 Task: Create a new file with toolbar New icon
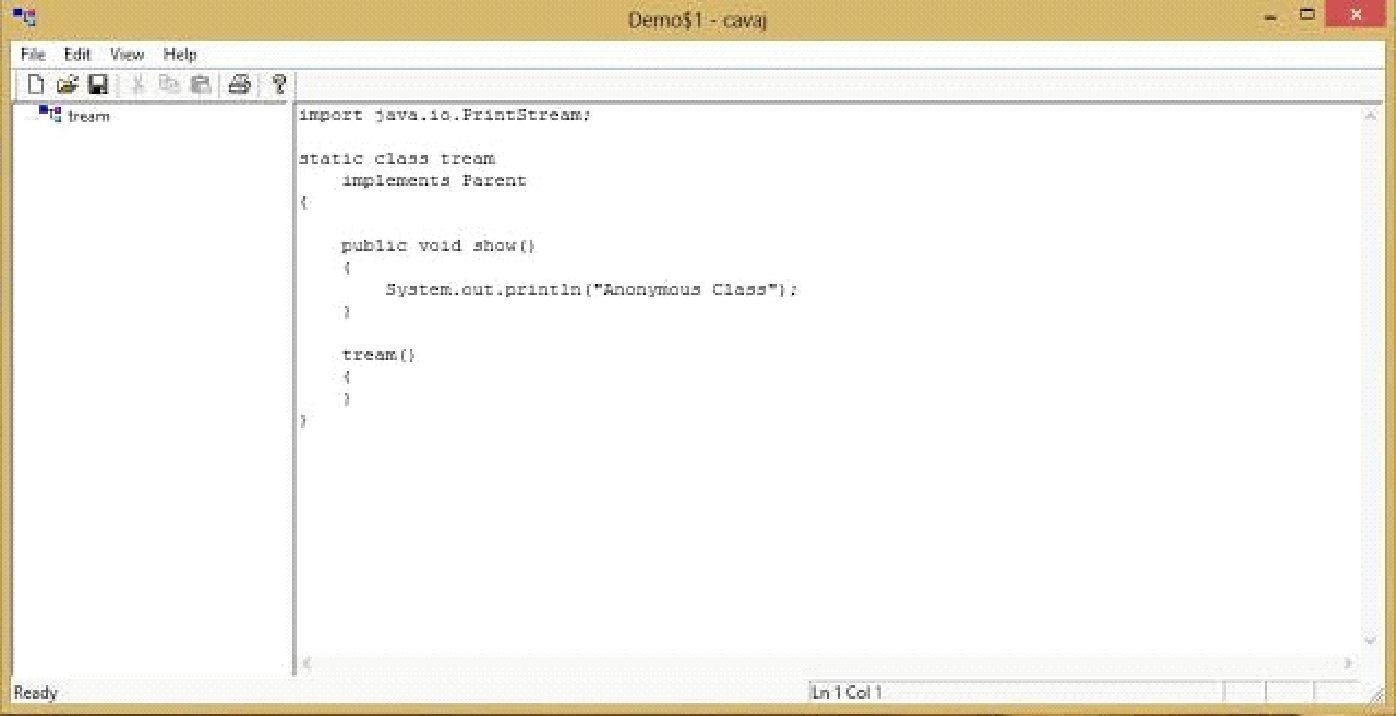point(35,85)
